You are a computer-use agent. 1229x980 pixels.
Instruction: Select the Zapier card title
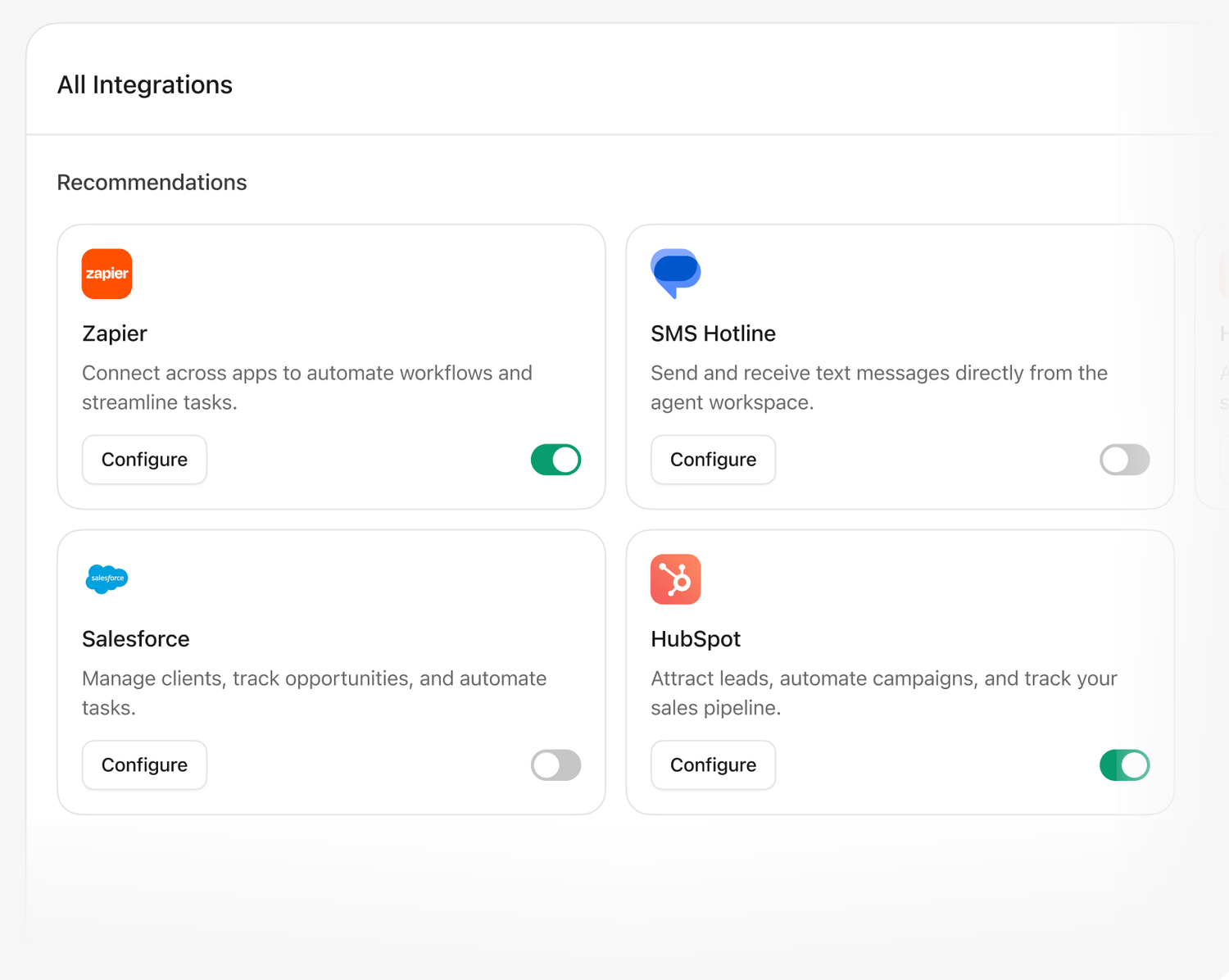pos(115,333)
